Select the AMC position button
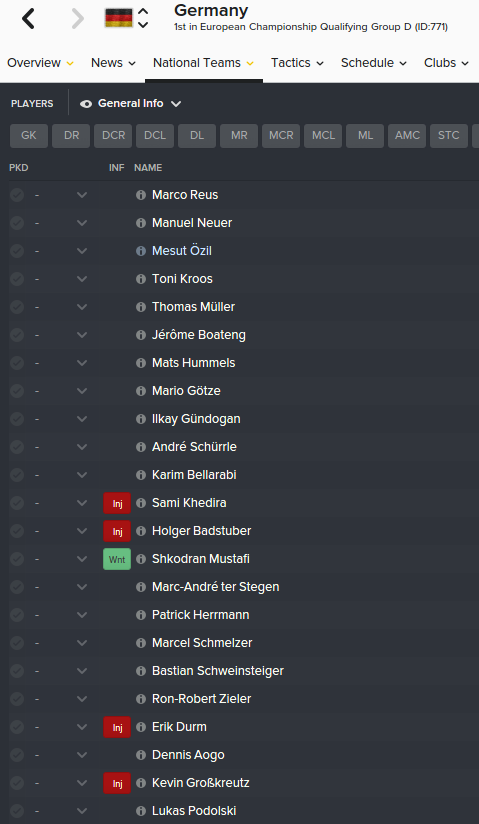Image resolution: width=479 pixels, height=824 pixels. tap(407, 136)
